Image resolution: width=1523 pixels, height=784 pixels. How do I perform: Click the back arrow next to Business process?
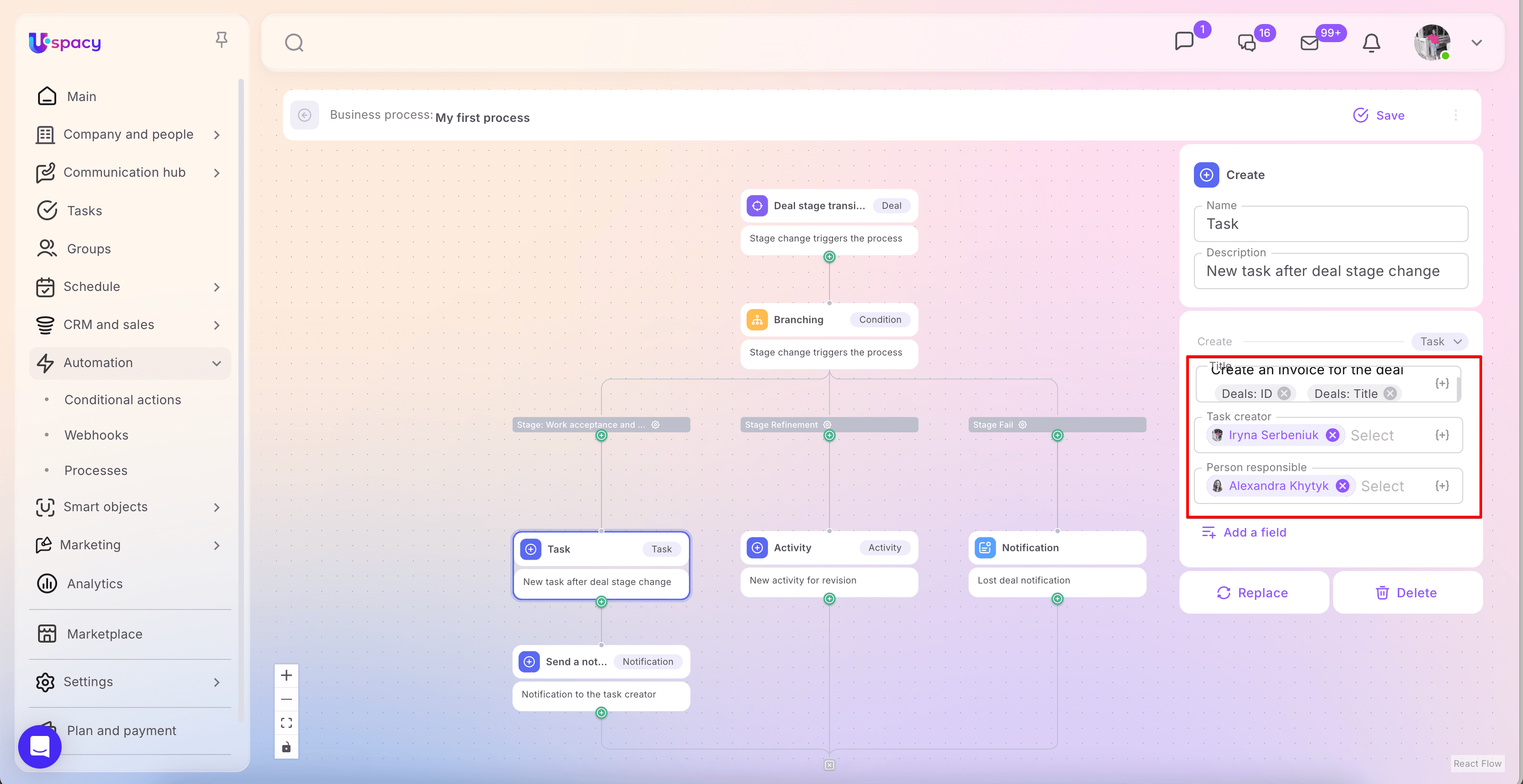[x=305, y=115]
